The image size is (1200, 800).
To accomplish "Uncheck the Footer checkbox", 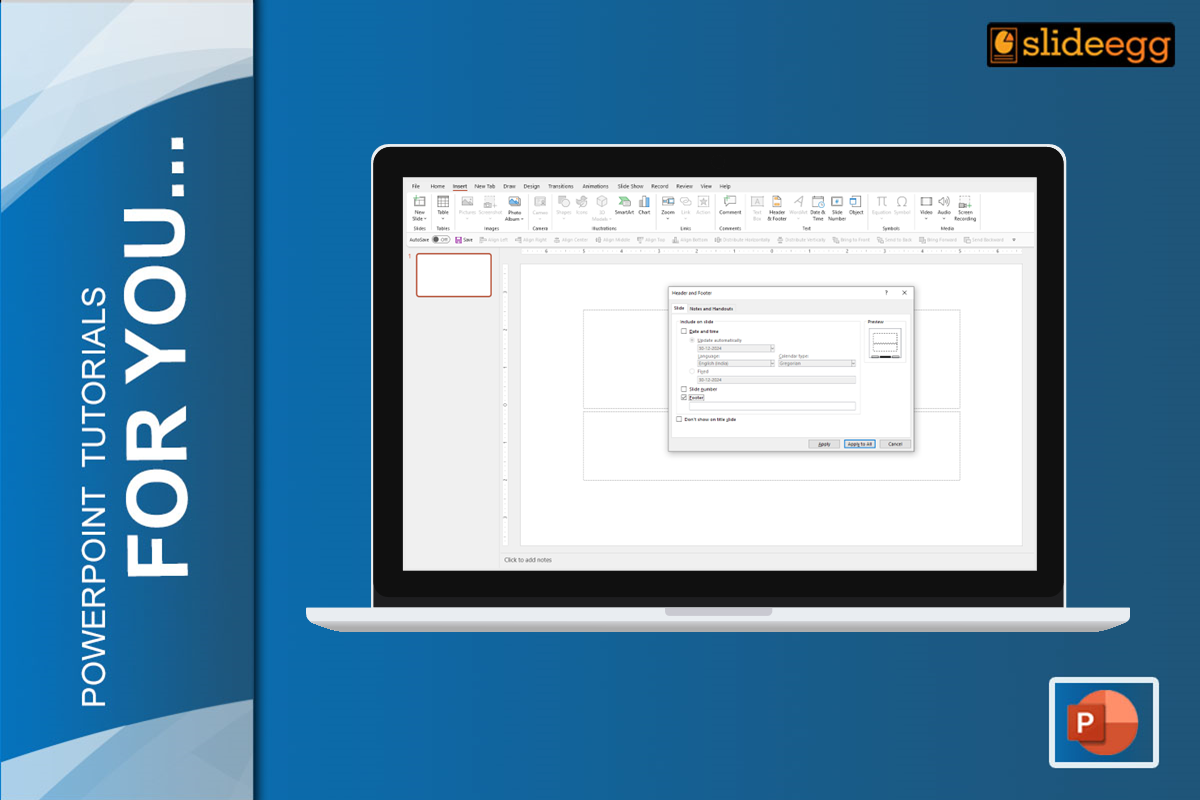I will (x=683, y=395).
